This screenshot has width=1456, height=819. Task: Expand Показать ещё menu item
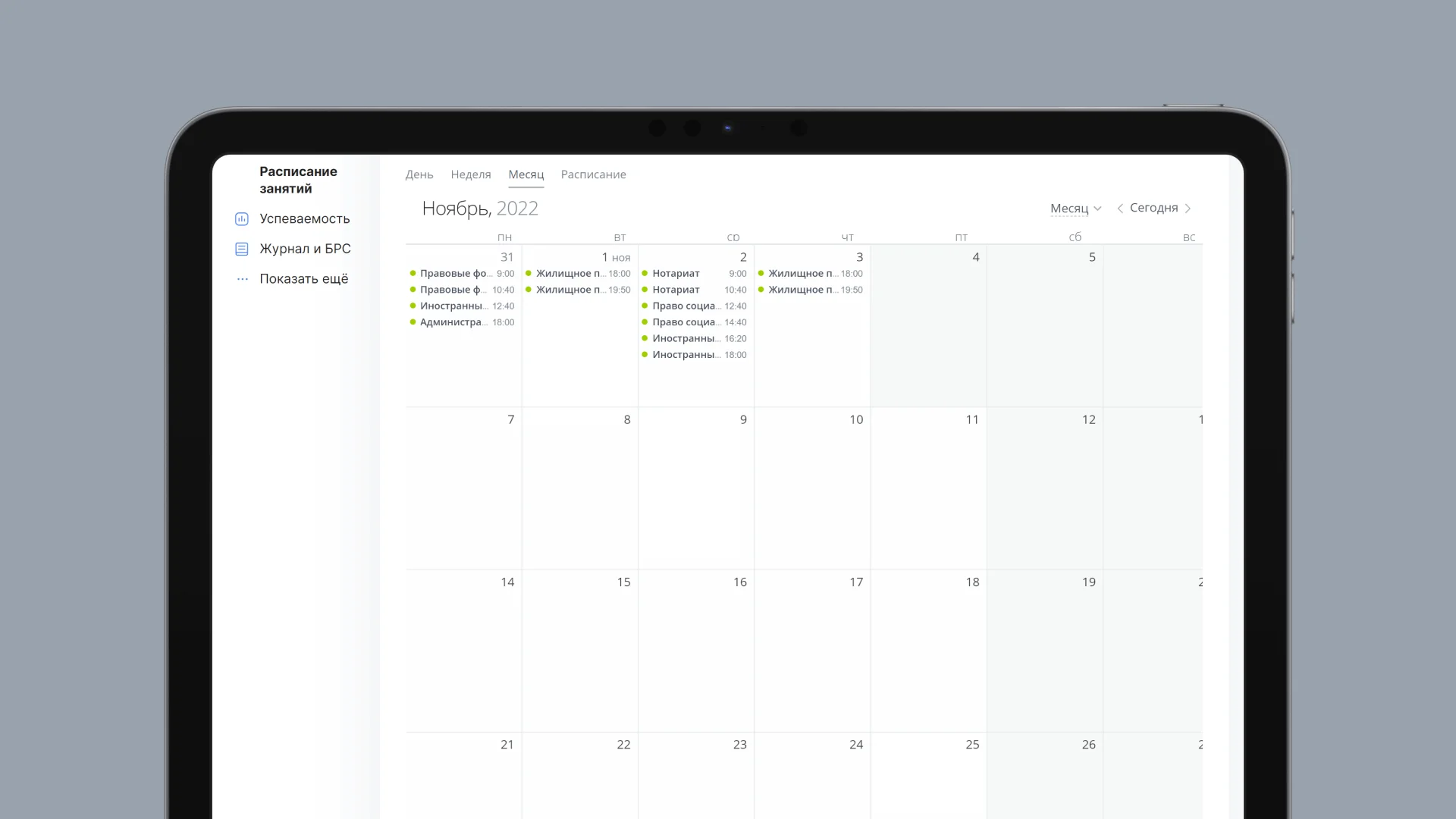pyautogui.click(x=303, y=279)
